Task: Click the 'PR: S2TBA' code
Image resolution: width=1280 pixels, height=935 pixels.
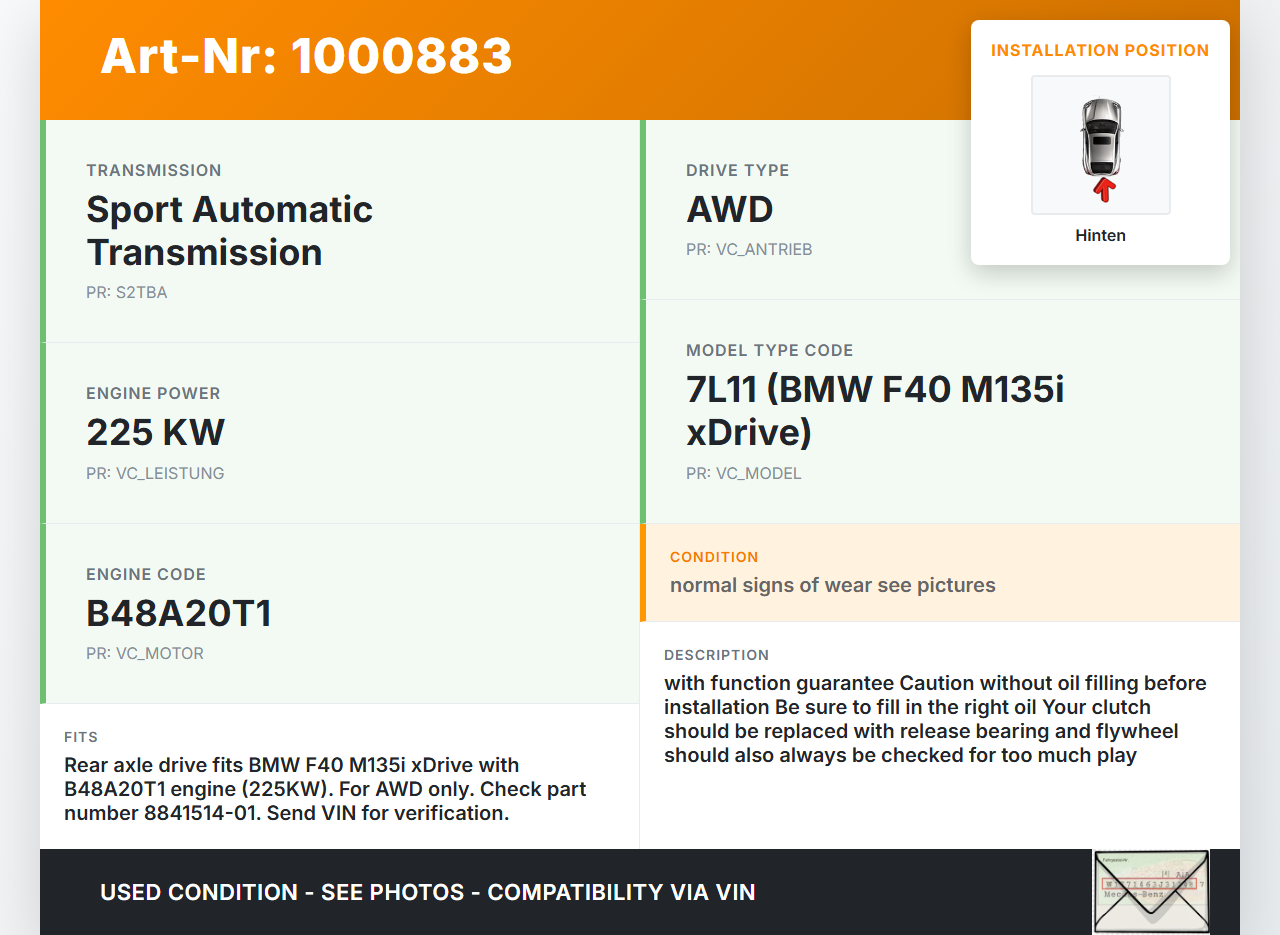Action: point(126,293)
